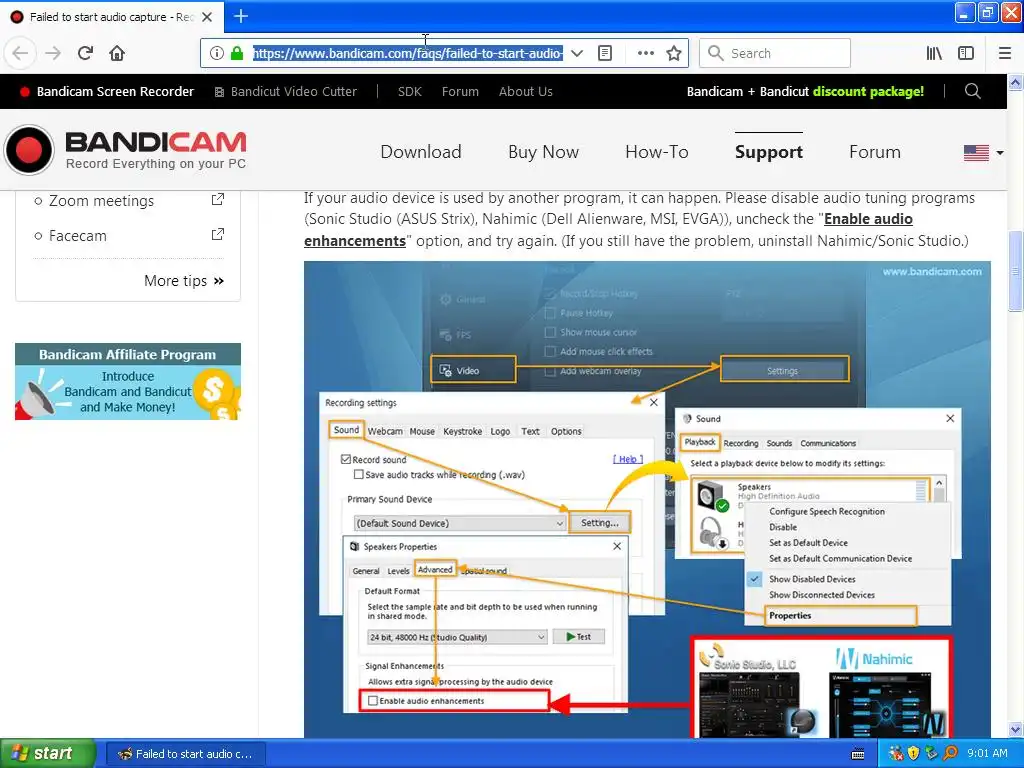Open the Support menu item
Image resolution: width=1024 pixels, height=768 pixels.
769,152
